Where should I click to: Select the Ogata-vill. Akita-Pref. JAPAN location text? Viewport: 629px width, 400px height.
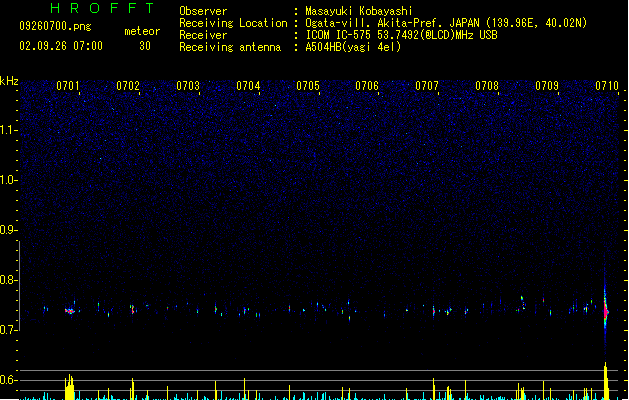[446, 23]
